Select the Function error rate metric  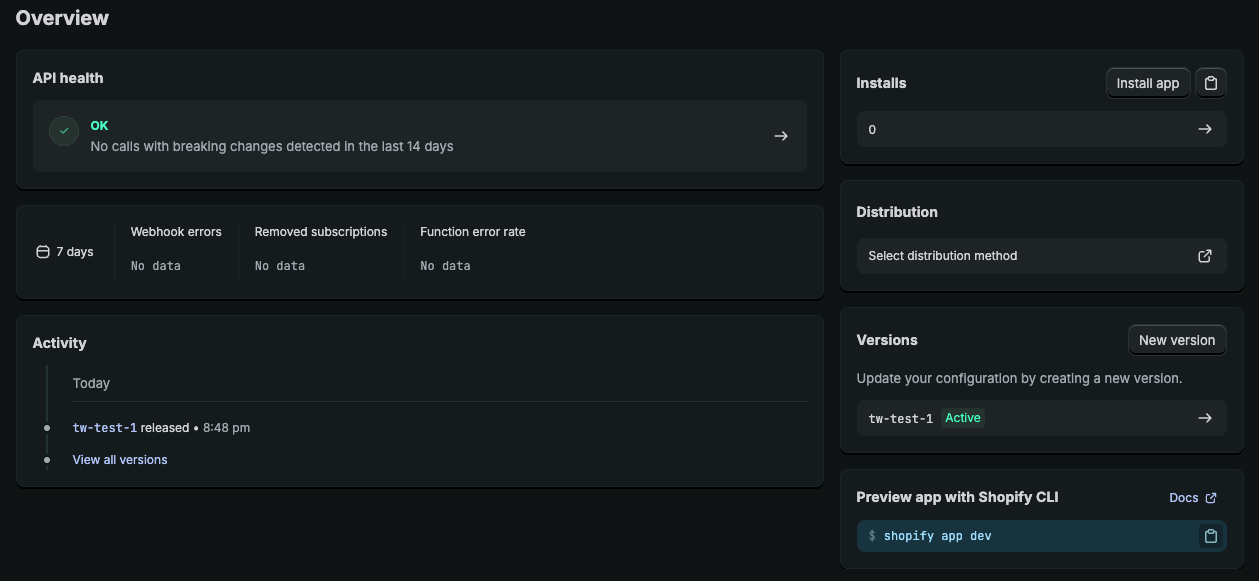(x=472, y=231)
